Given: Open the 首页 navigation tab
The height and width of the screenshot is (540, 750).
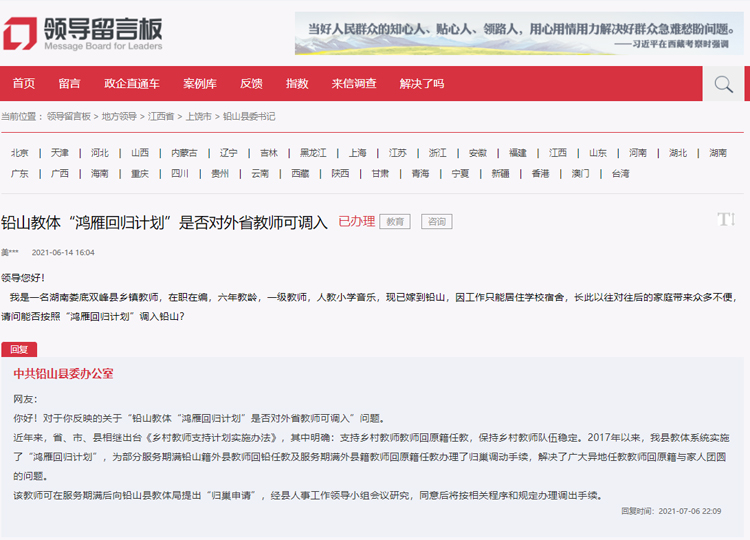Looking at the screenshot, I should tap(23, 84).
